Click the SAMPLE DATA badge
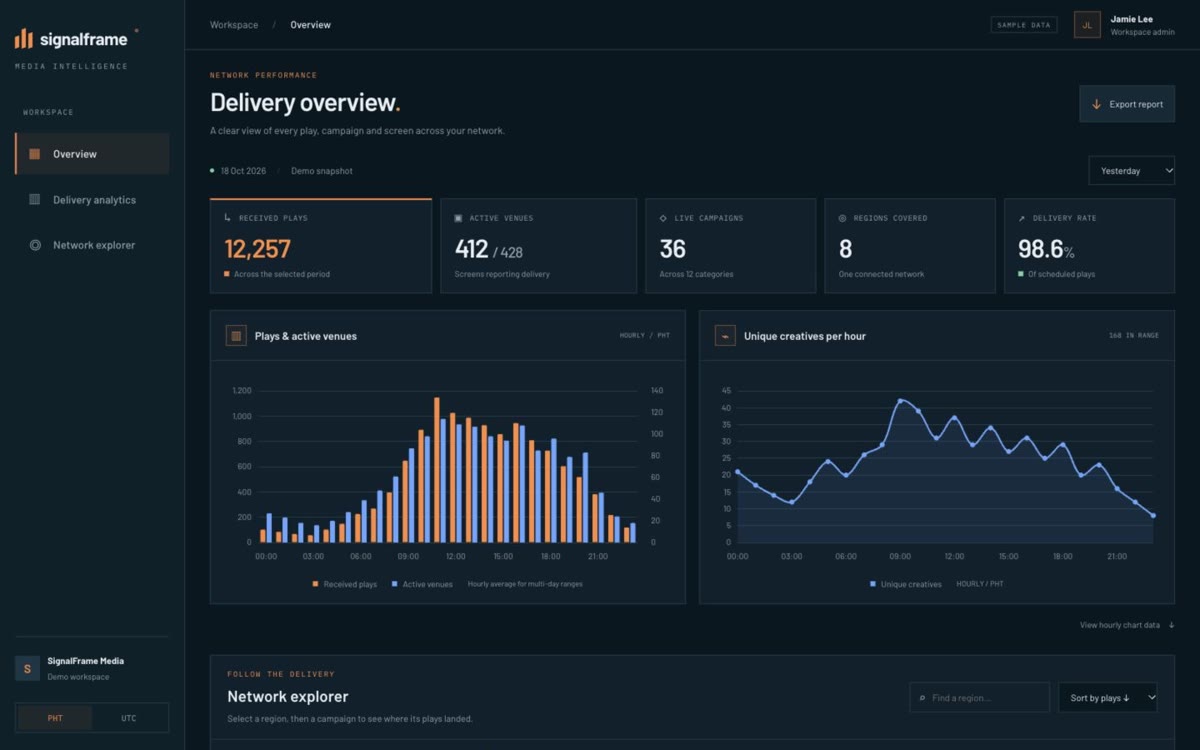This screenshot has width=1200, height=750. click(x=1024, y=25)
